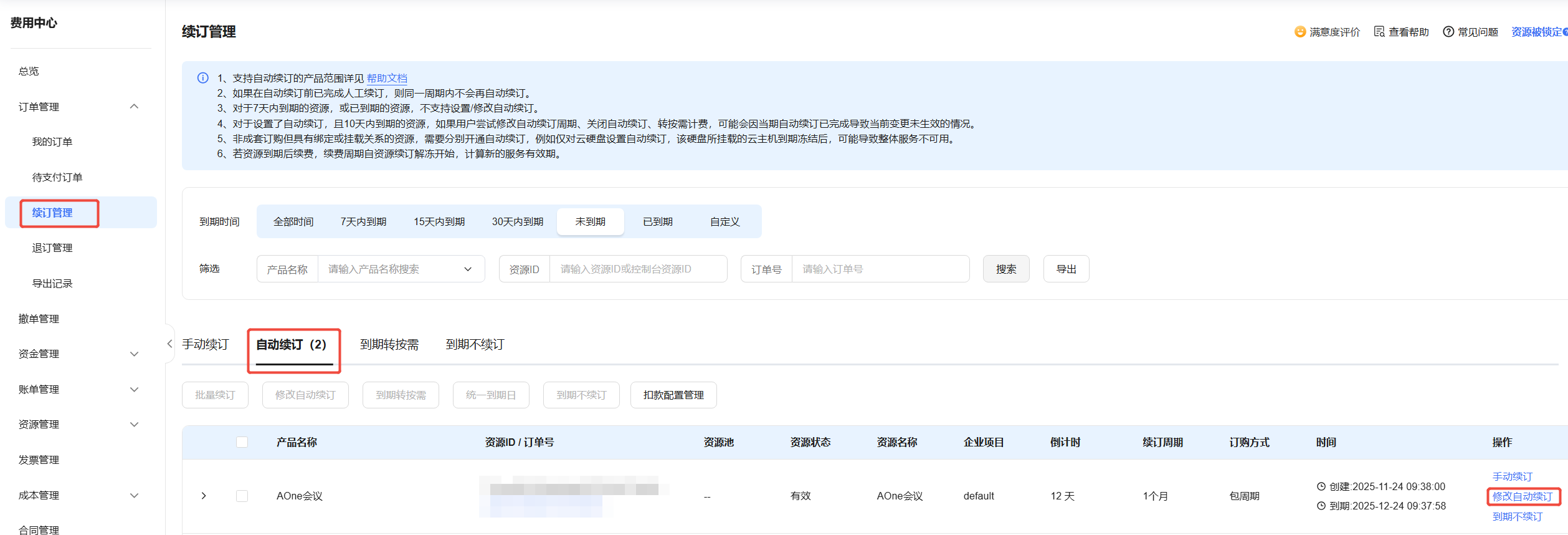Click the satisfaction rating smiley icon
Viewport: 1568px width, 535px height.
click(1300, 32)
